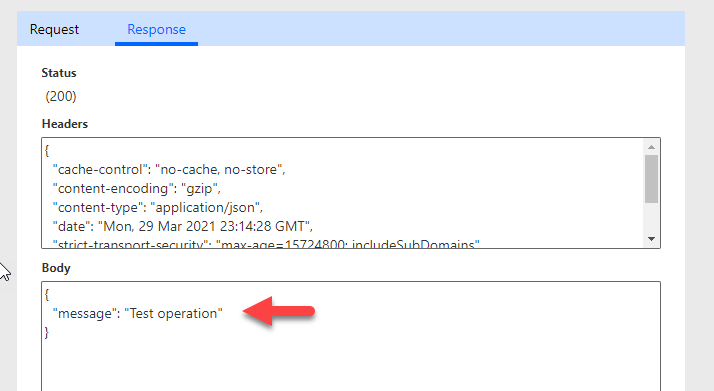Click the (200) status value
Image resolution: width=714 pixels, height=391 pixels.
pyautogui.click(x=61, y=96)
